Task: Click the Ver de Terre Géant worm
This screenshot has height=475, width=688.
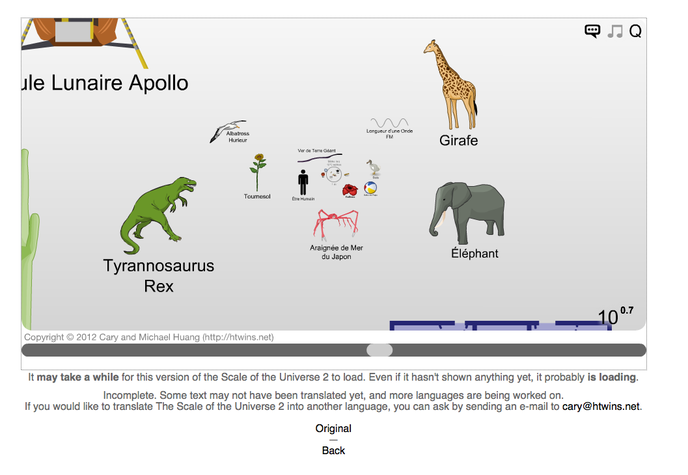Action: (x=322, y=158)
